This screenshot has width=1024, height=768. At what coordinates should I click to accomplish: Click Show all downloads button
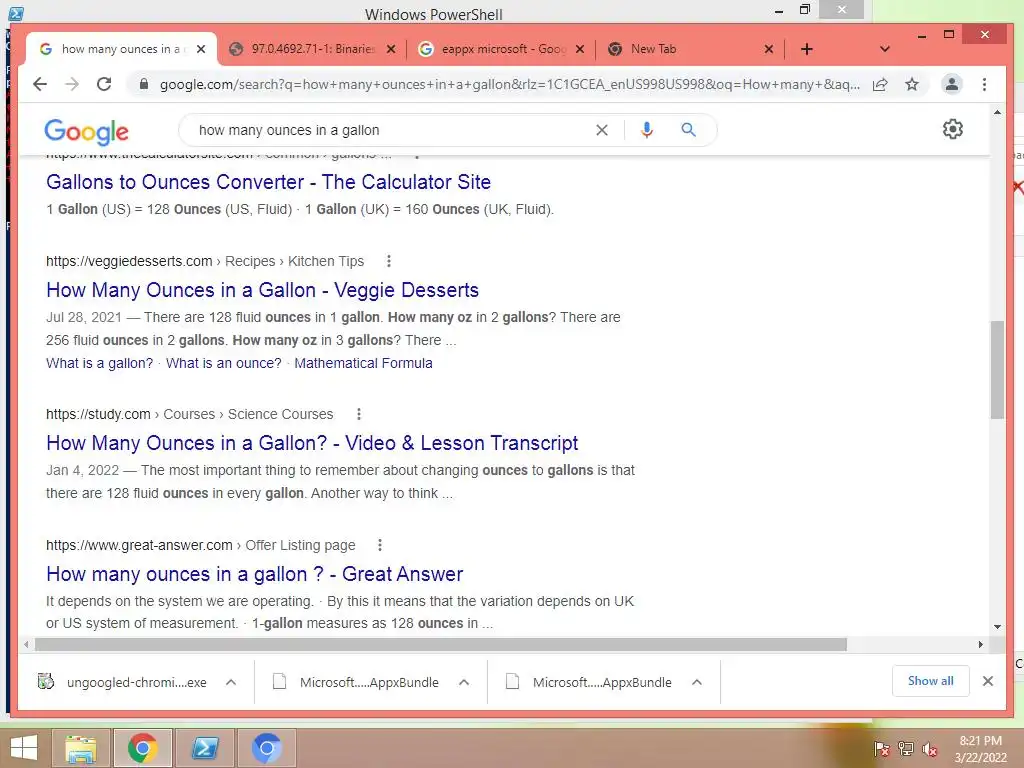pyautogui.click(x=931, y=681)
